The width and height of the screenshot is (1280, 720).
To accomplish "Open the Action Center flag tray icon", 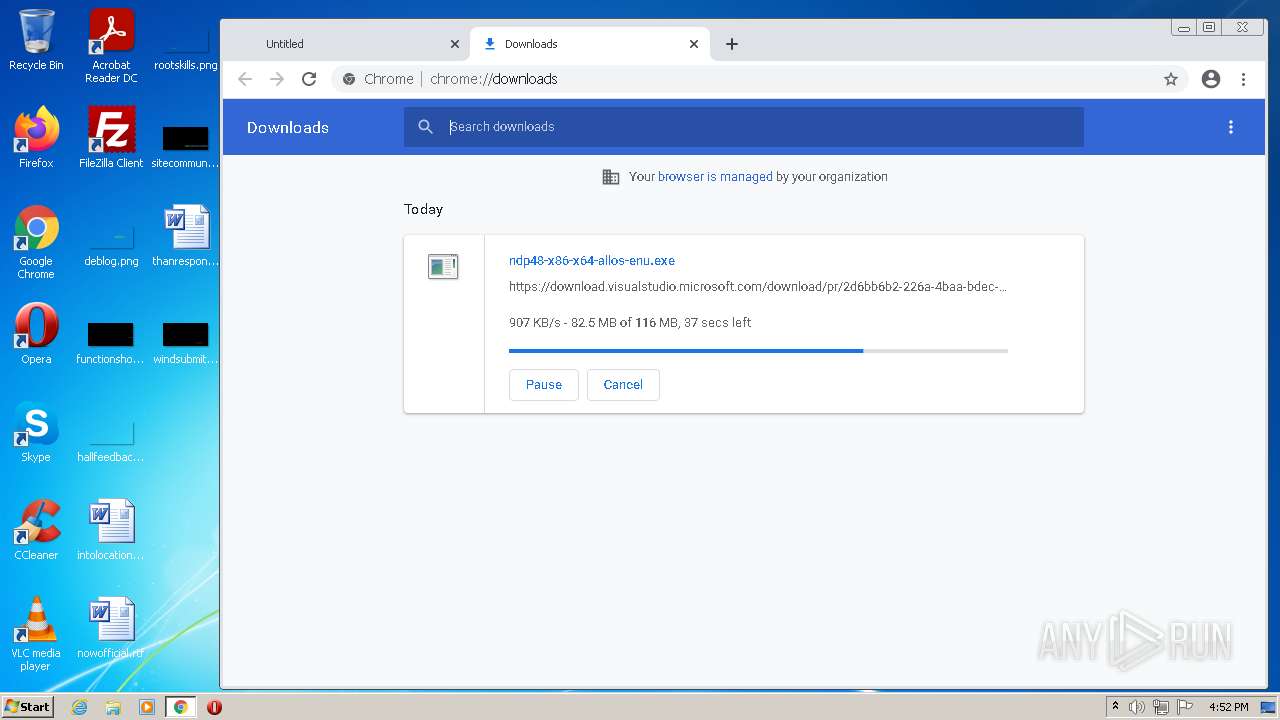I will (1183, 707).
